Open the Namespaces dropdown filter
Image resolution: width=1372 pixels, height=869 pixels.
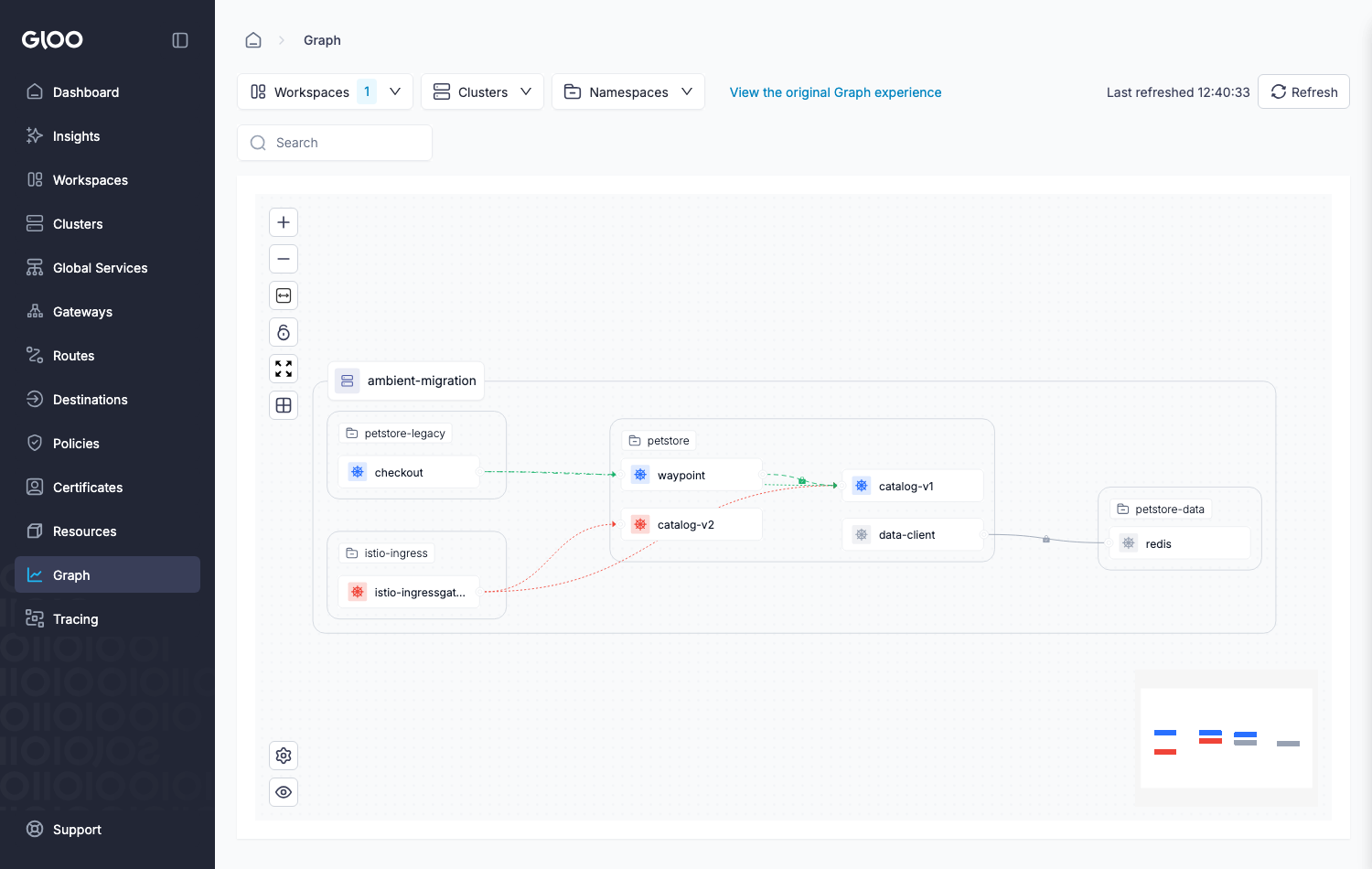pyautogui.click(x=628, y=91)
